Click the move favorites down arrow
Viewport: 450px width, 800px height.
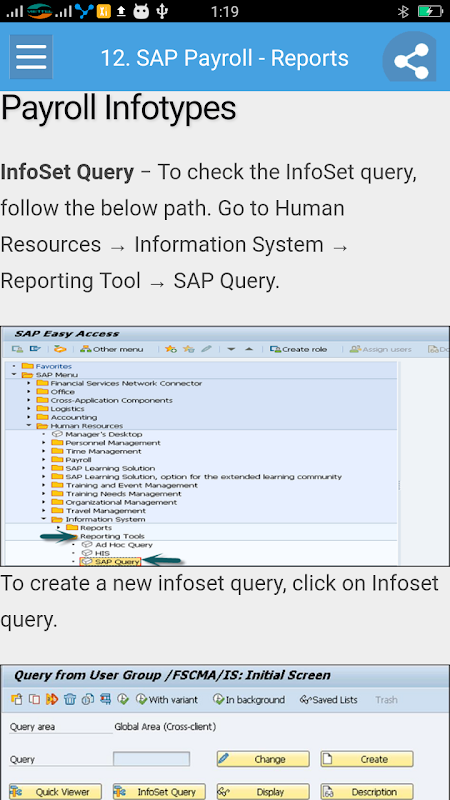231,349
